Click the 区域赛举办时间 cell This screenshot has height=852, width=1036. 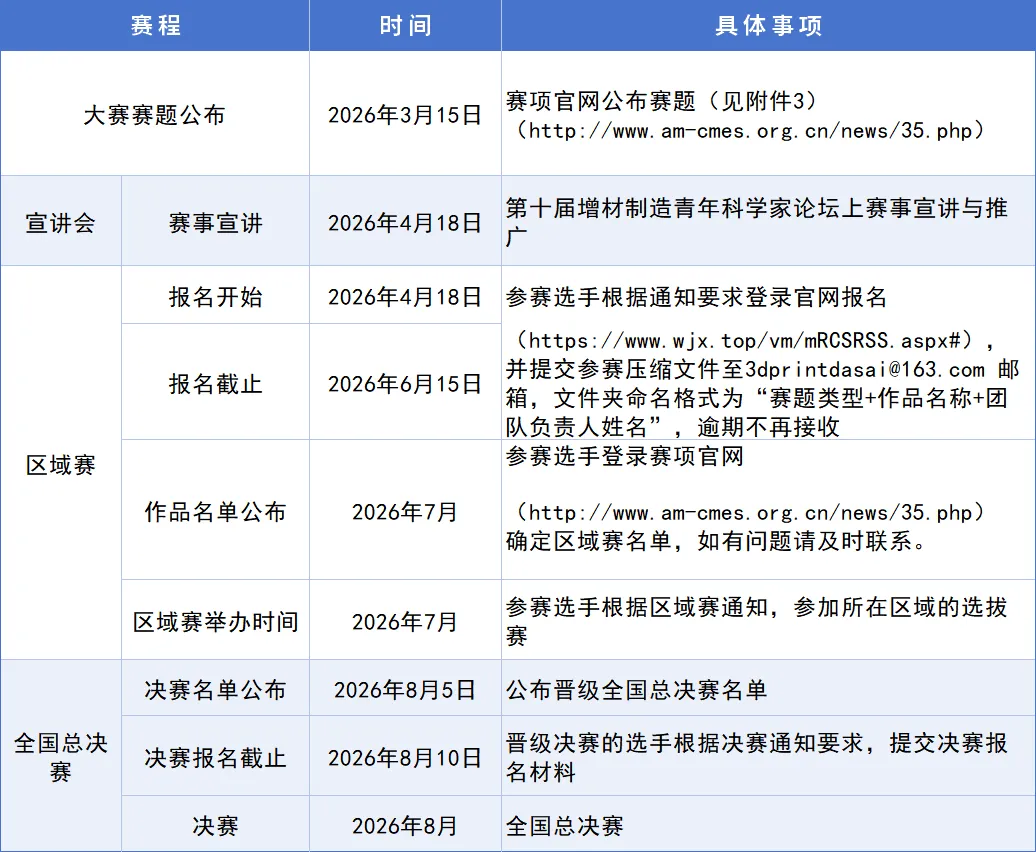click(215, 620)
